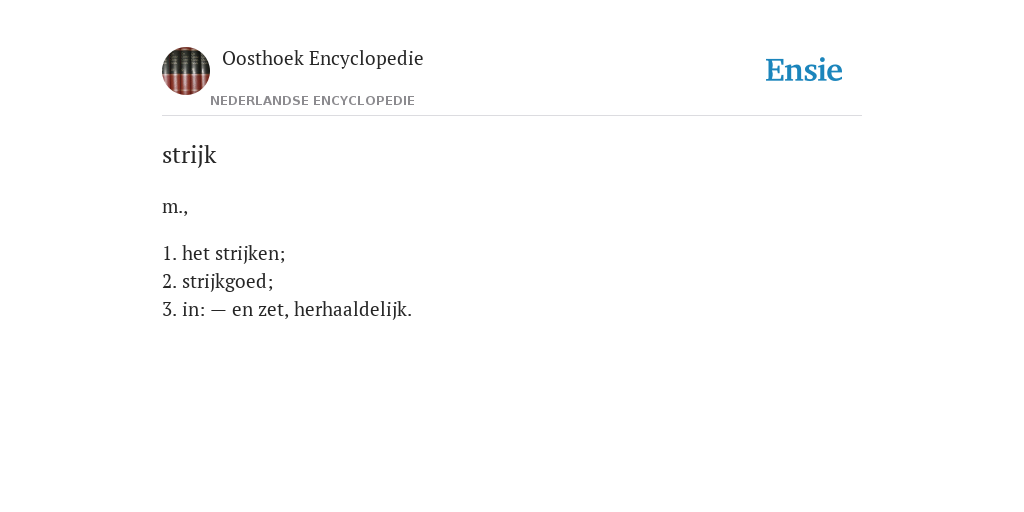Screen dimensions: 1024x512
Task: Click definition two strijkgoed
Action: pyautogui.click(x=217, y=281)
